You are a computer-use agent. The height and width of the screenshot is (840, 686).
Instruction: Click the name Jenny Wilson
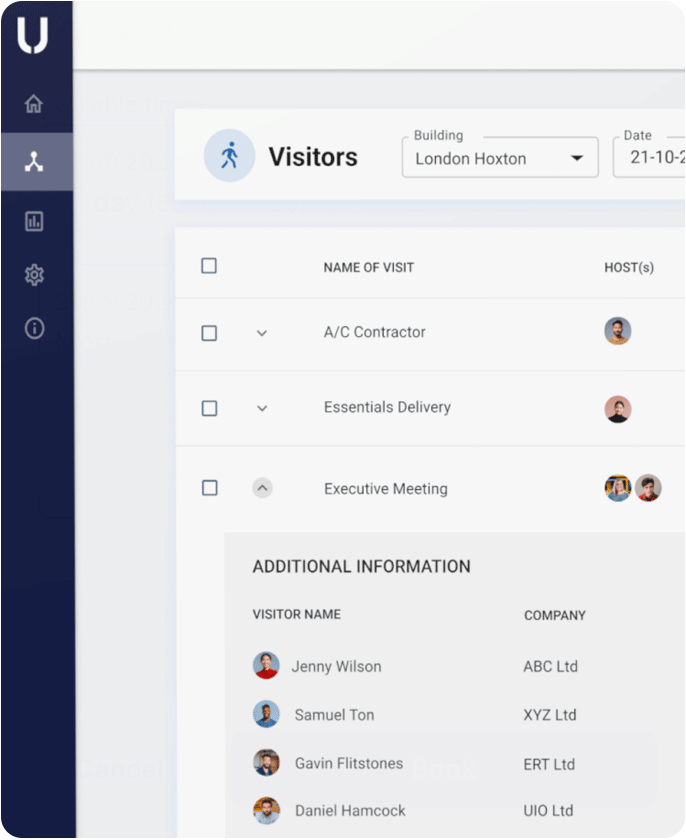[336, 666]
